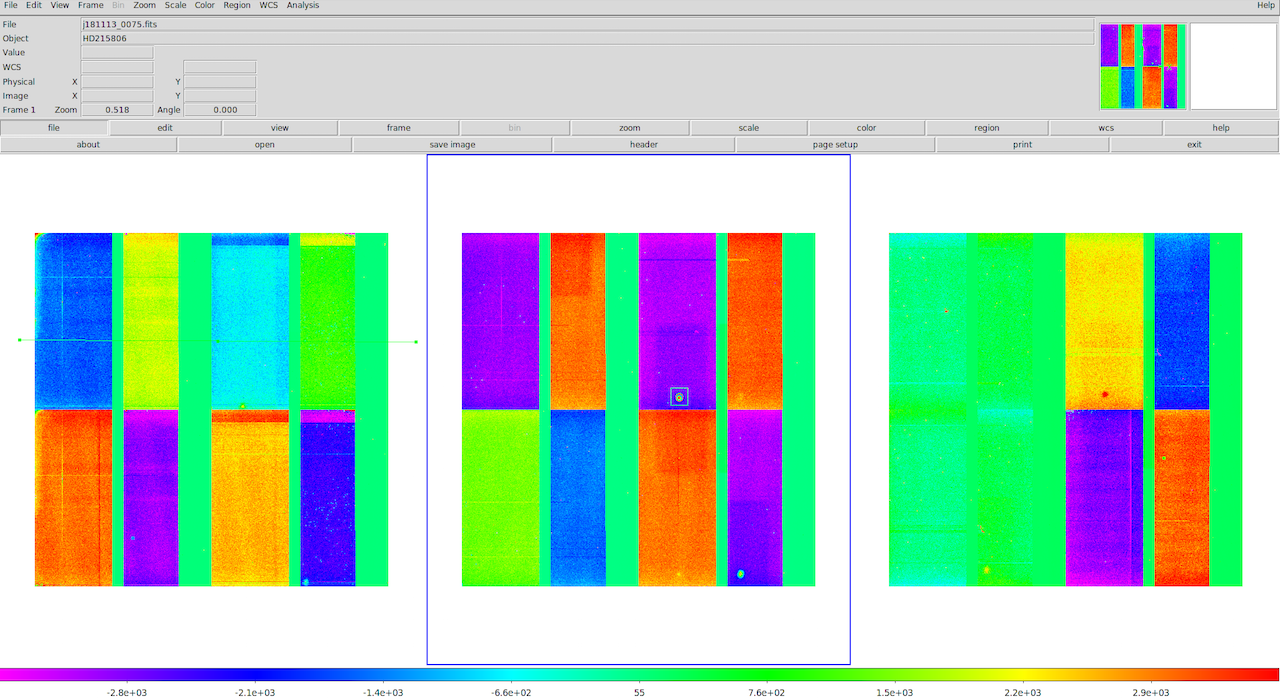
Task: Click the colorbar at the bottom
Action: pos(640,674)
